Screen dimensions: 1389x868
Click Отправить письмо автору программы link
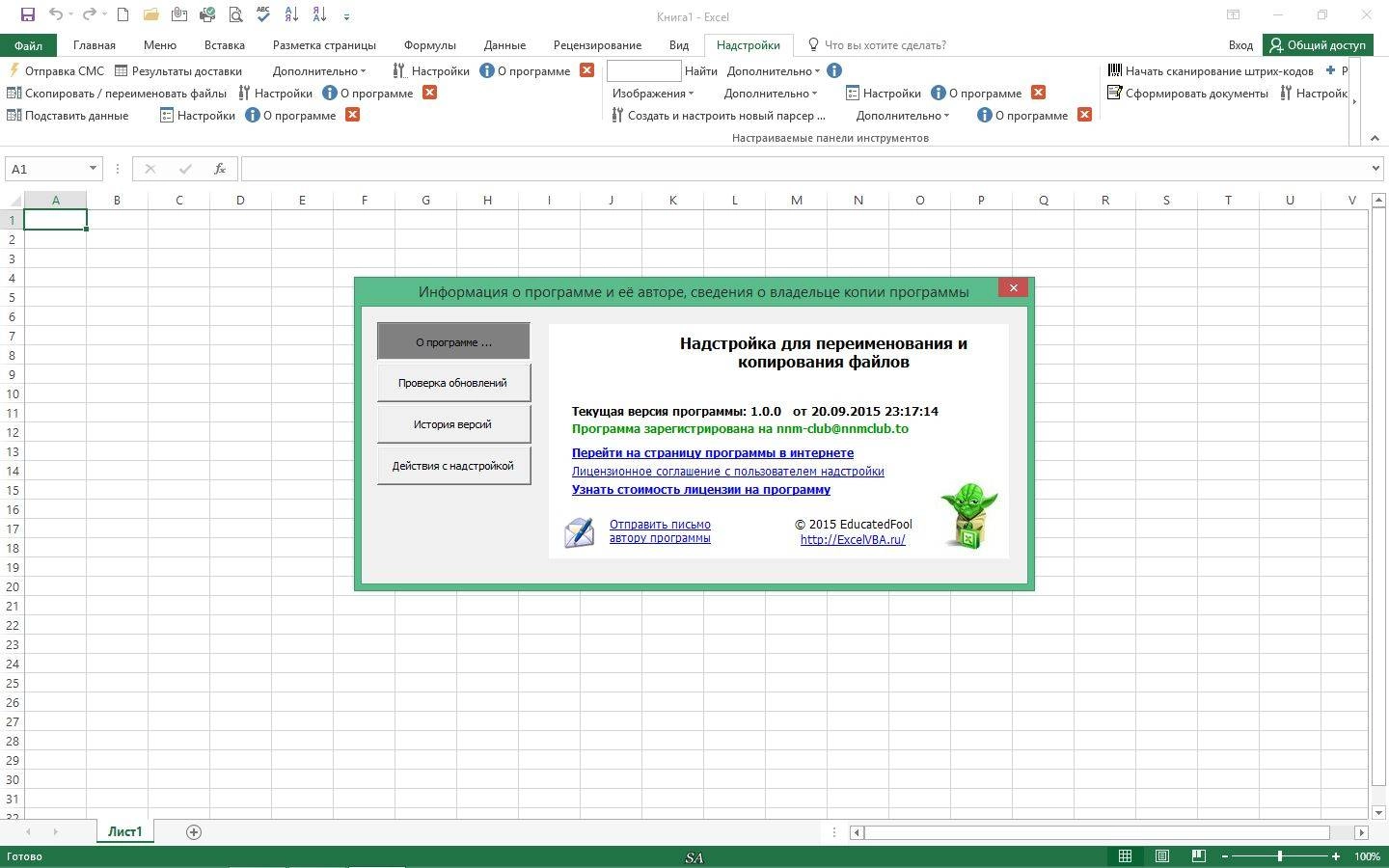coord(660,531)
